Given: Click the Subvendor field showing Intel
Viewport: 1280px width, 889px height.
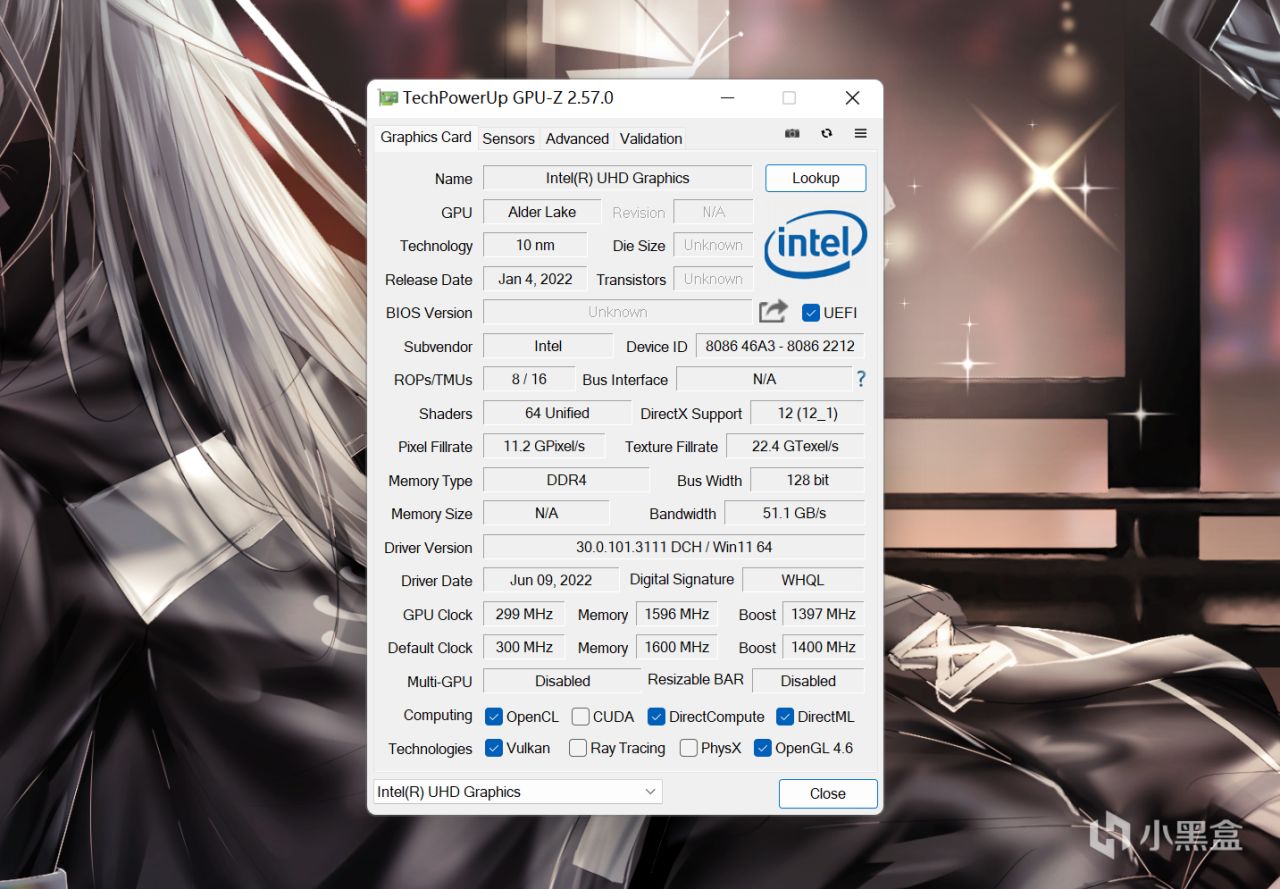Looking at the screenshot, I should 548,346.
